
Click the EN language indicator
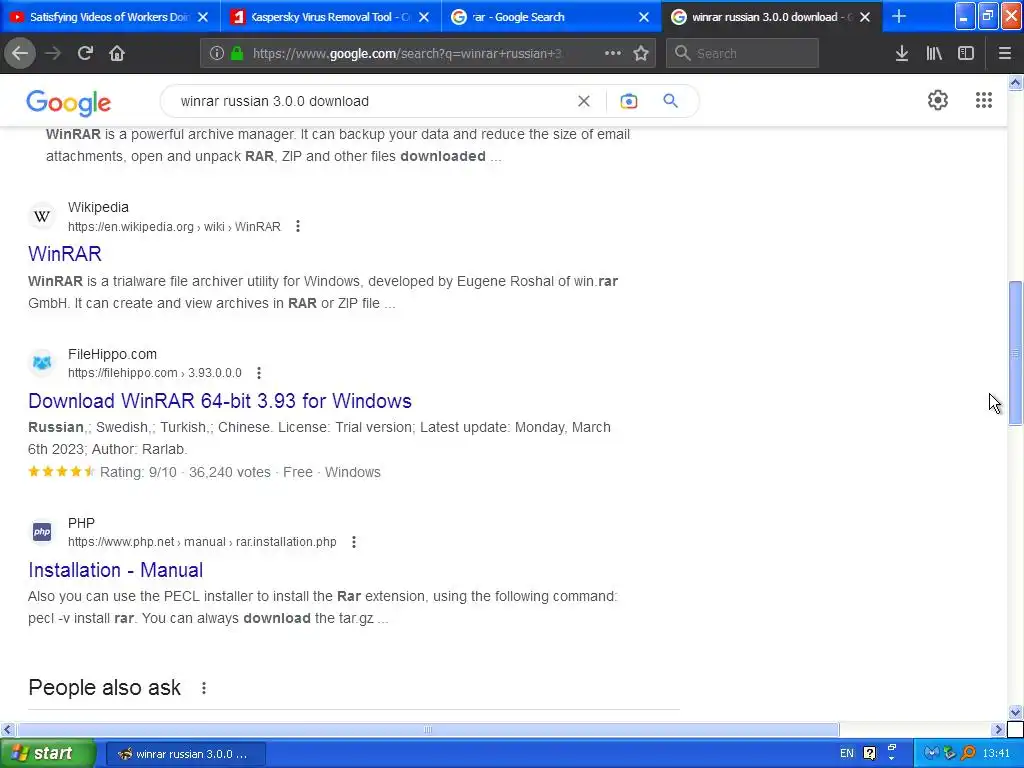846,754
